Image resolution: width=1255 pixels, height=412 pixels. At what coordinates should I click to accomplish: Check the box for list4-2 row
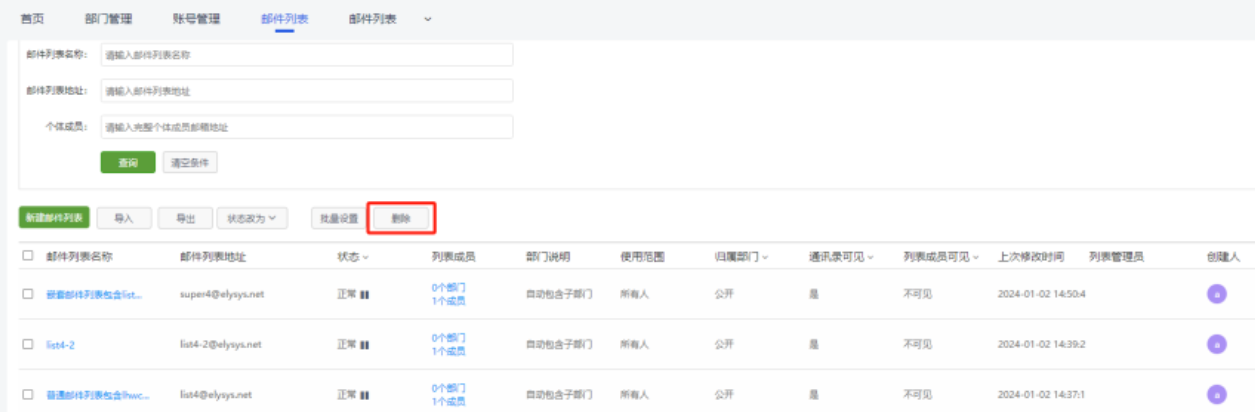point(28,344)
